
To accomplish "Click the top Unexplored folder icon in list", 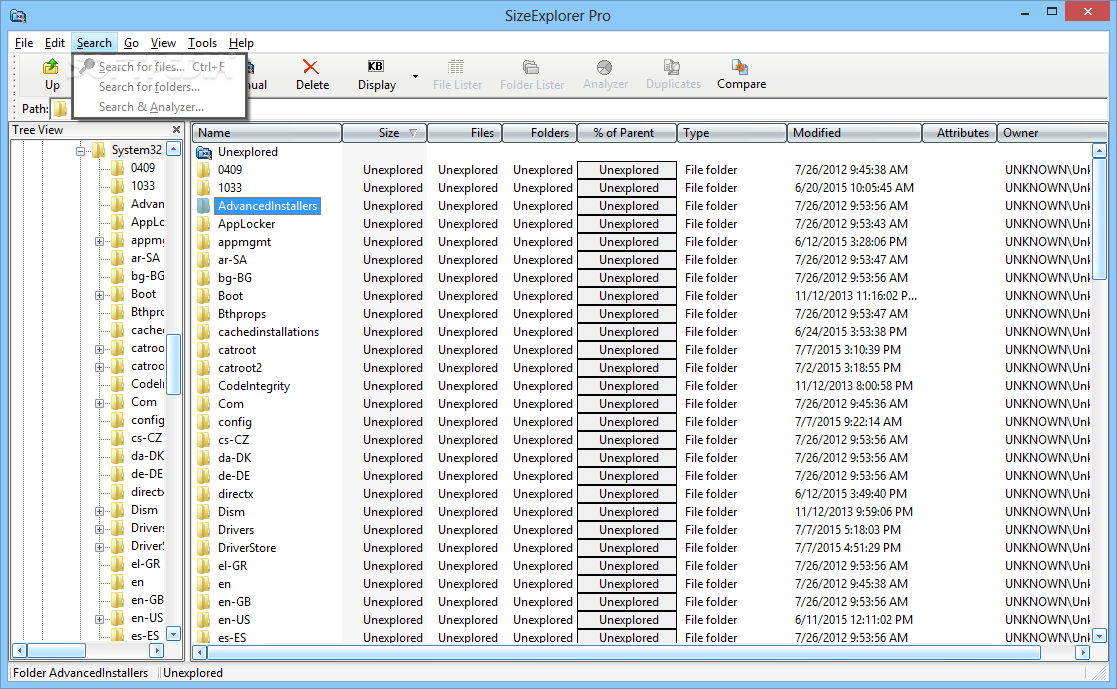I will point(204,152).
